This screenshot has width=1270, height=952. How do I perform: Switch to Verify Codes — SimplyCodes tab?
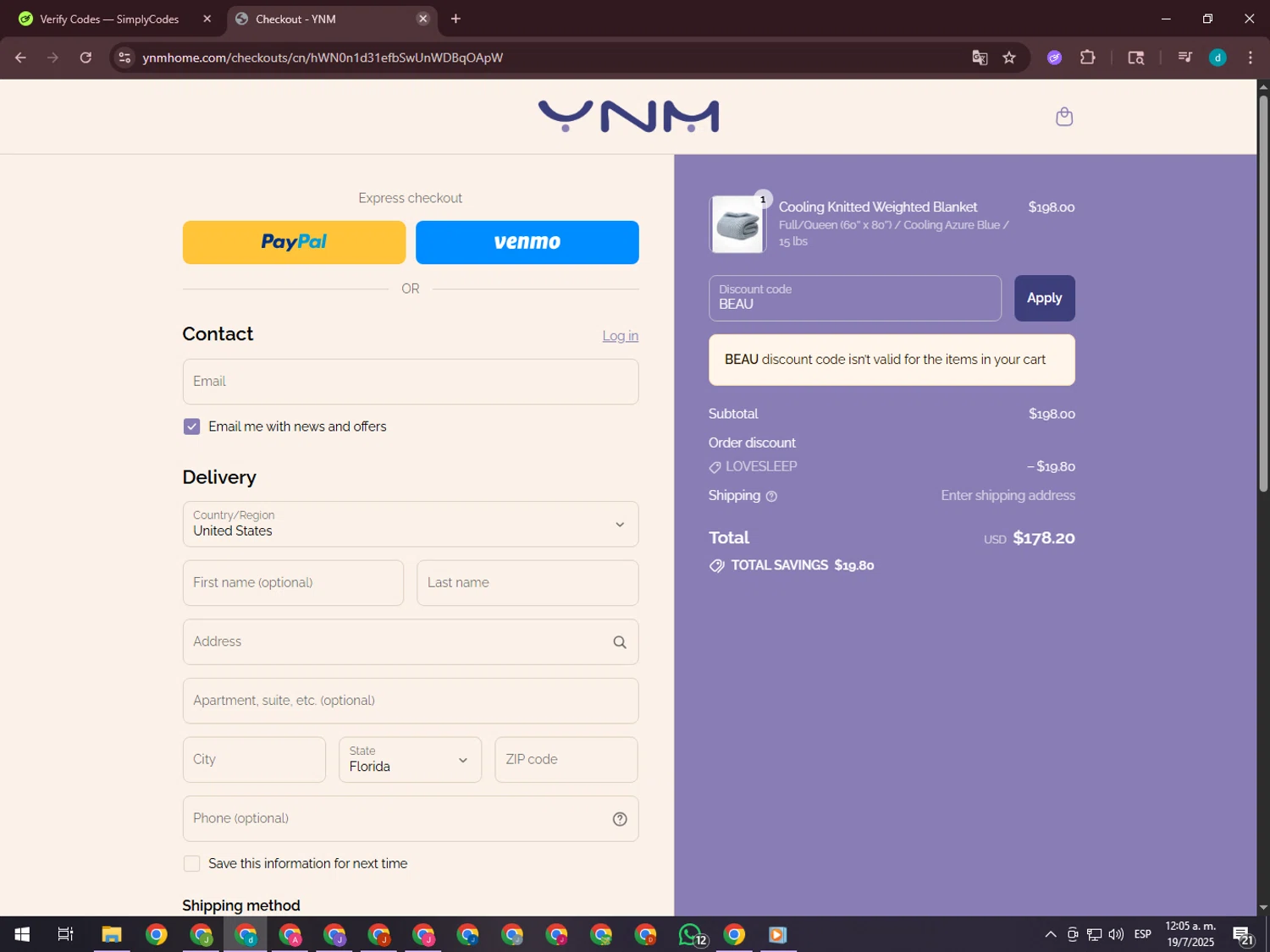pyautogui.click(x=109, y=19)
